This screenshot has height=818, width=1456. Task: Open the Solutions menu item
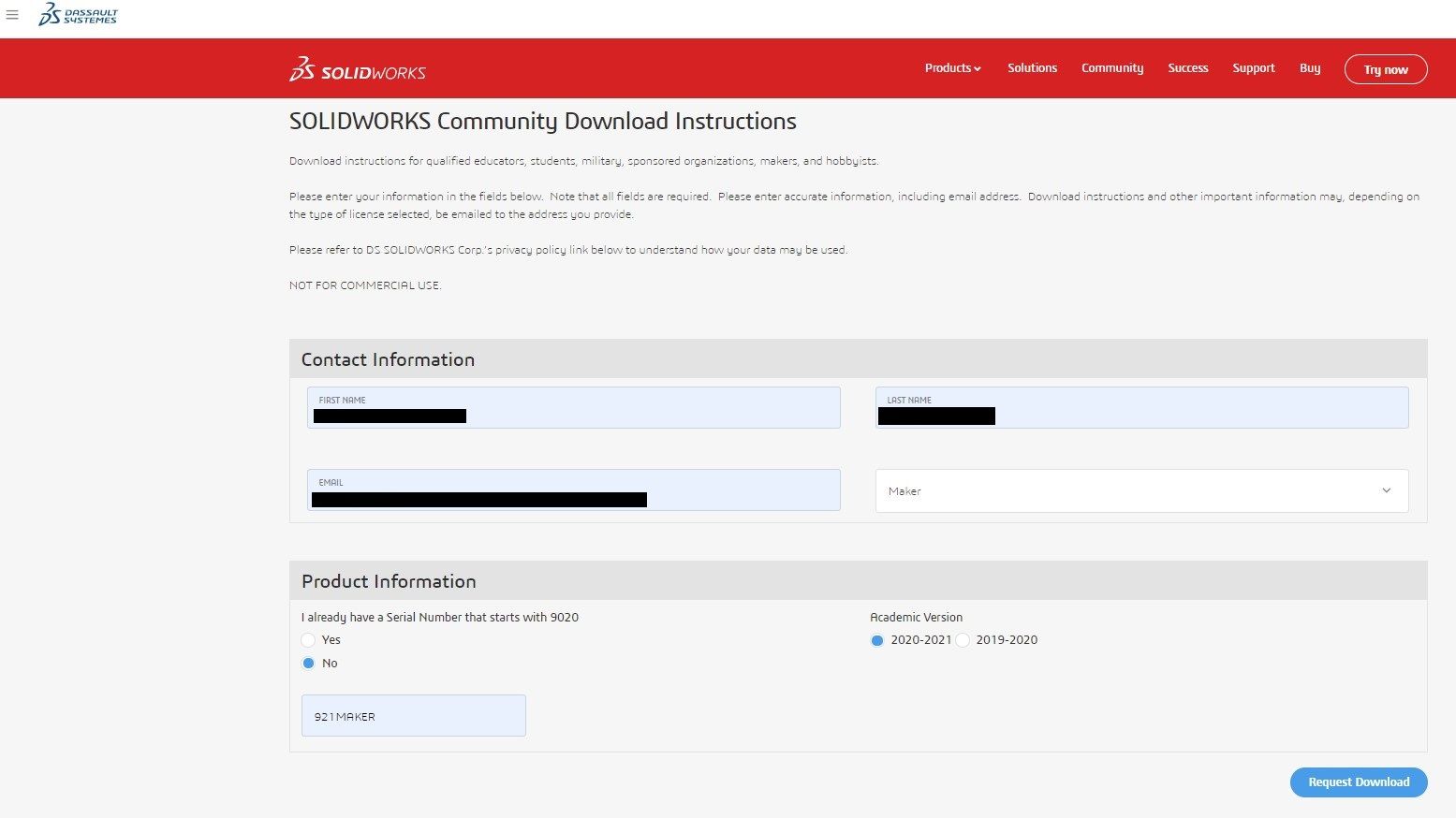click(1032, 68)
